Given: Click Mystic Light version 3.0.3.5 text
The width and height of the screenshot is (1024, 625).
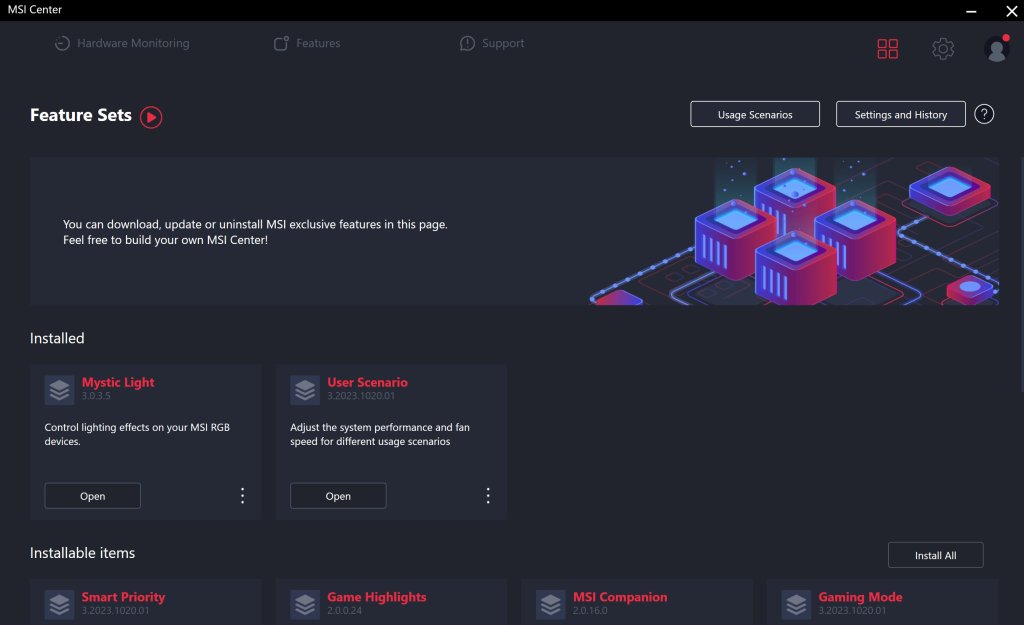Looking at the screenshot, I should tap(96, 396).
